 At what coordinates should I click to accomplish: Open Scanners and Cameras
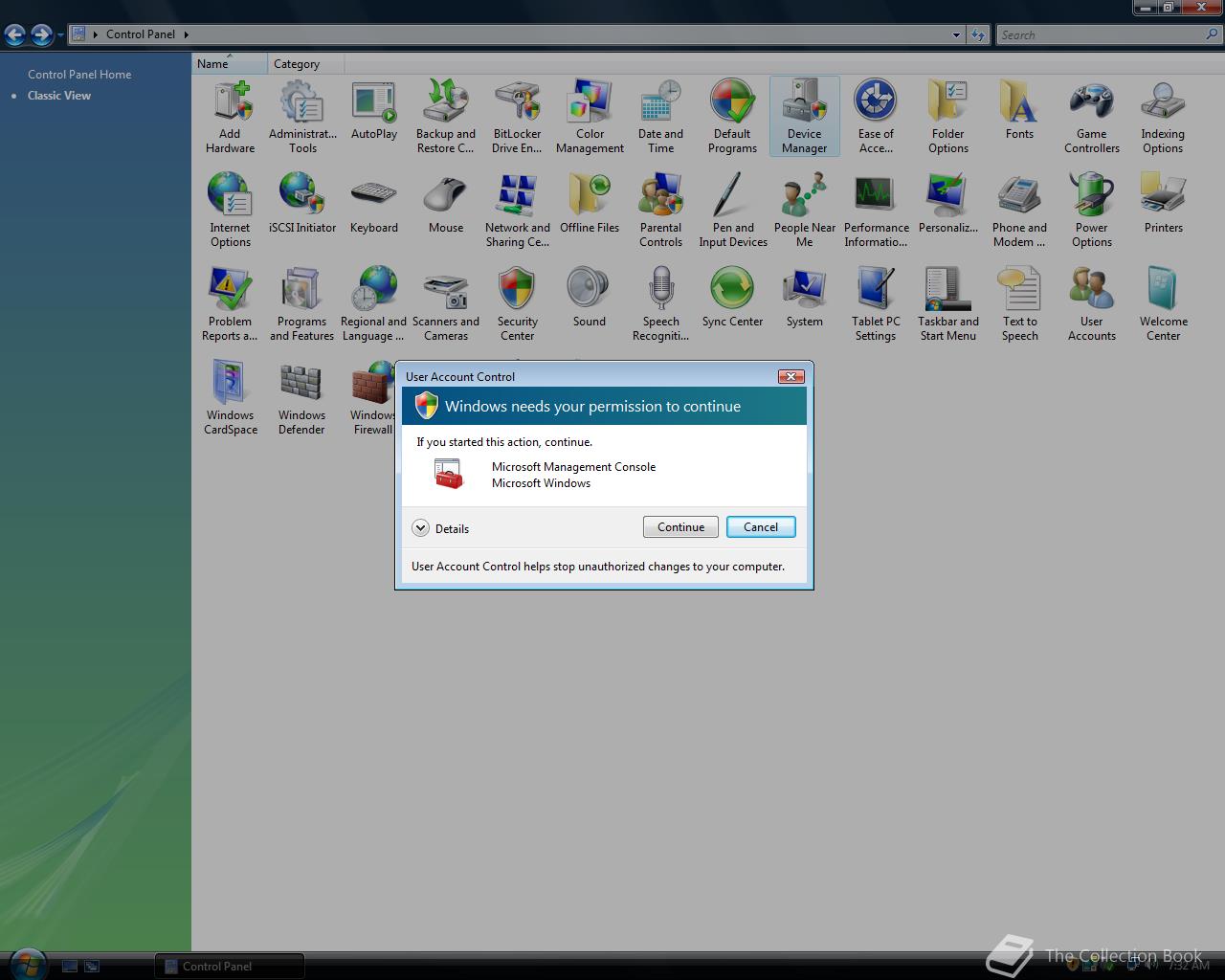click(446, 304)
